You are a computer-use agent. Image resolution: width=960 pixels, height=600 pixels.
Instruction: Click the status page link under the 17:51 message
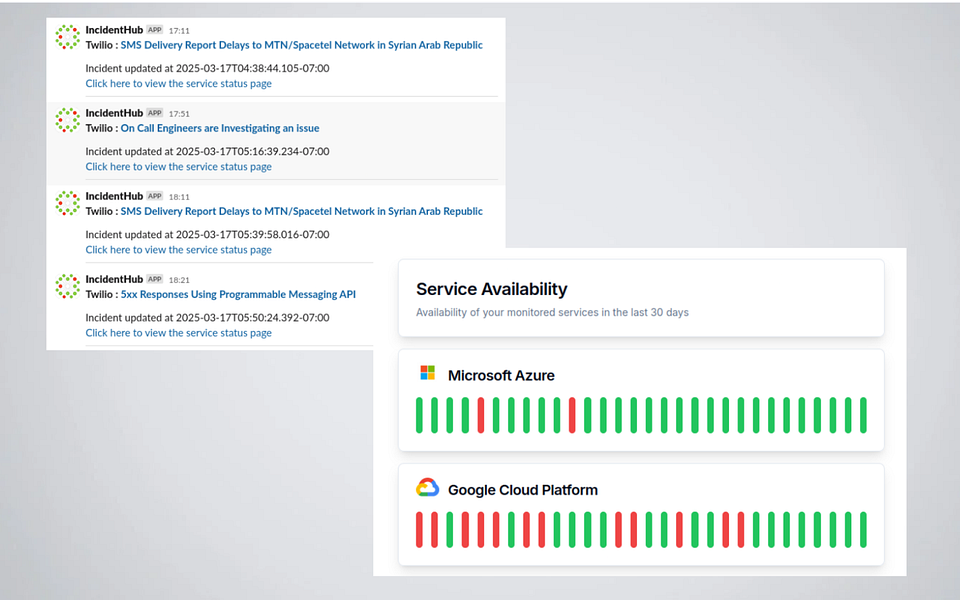click(x=178, y=167)
